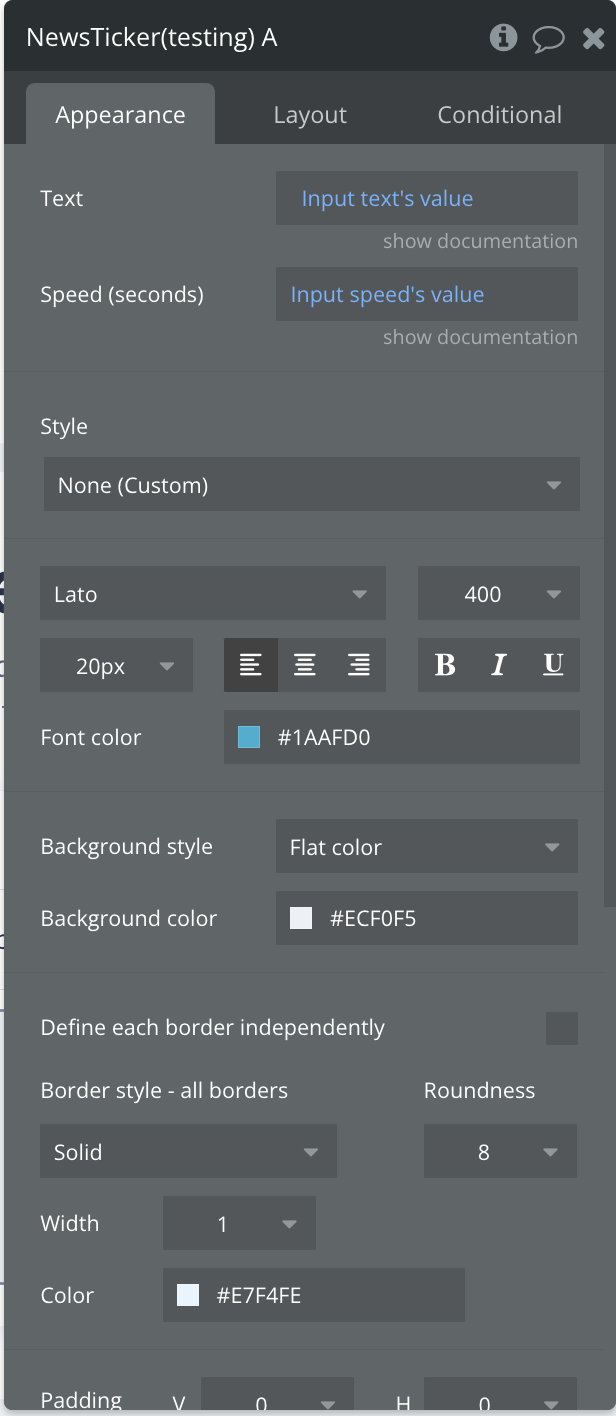The width and height of the screenshot is (616, 1416).
Task: Expand the Background style Flat color dropdown
Action: click(x=426, y=847)
